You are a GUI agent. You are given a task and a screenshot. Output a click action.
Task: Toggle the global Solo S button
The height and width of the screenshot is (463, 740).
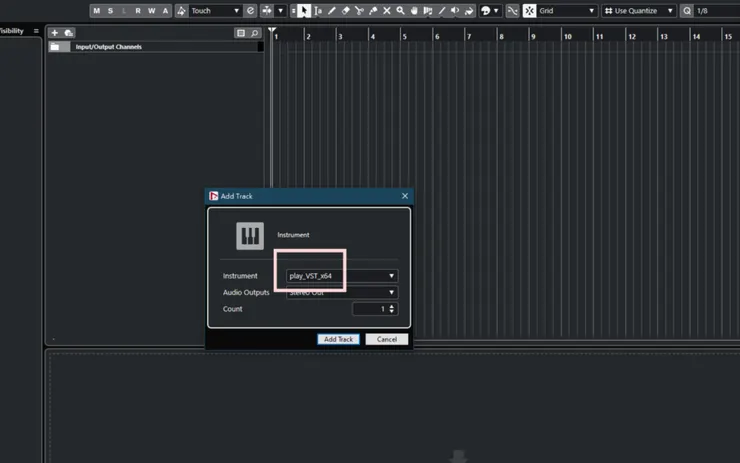(x=110, y=10)
